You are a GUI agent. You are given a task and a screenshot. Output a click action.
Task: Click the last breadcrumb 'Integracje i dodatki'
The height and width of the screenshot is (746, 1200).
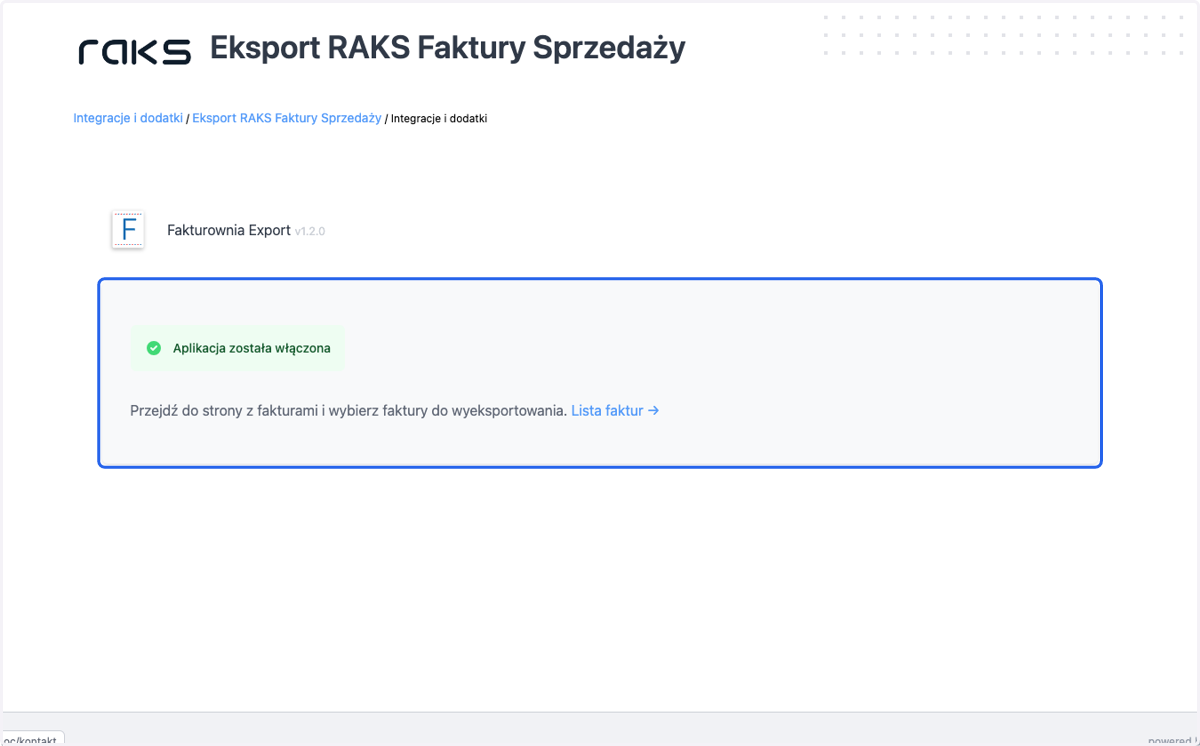pos(439,118)
